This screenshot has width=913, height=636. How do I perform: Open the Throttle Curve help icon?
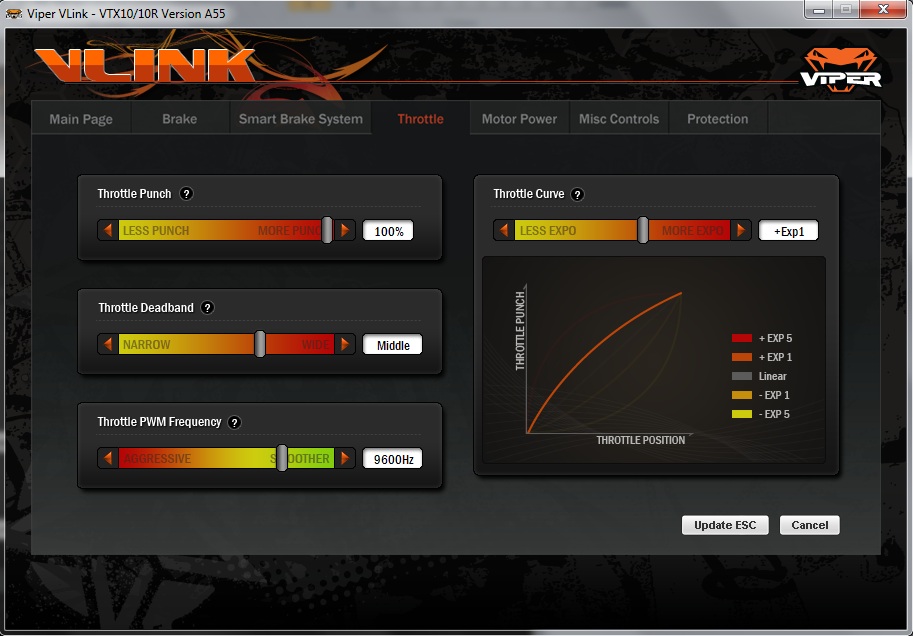tap(577, 195)
